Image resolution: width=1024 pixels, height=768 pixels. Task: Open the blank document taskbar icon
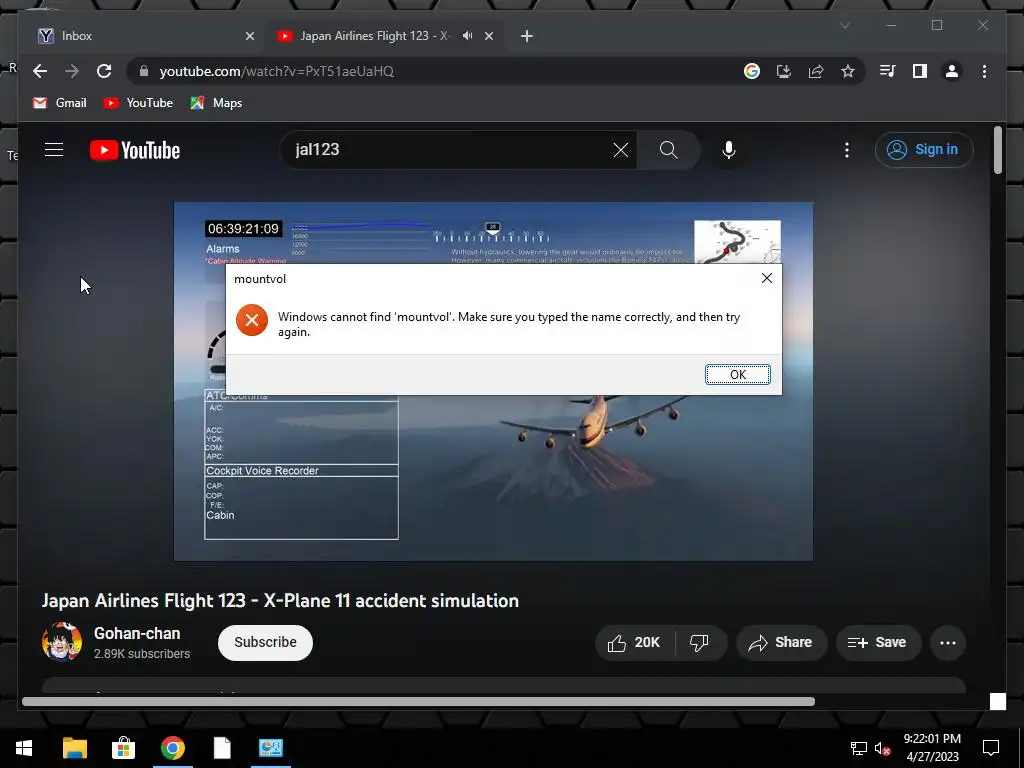[222, 748]
